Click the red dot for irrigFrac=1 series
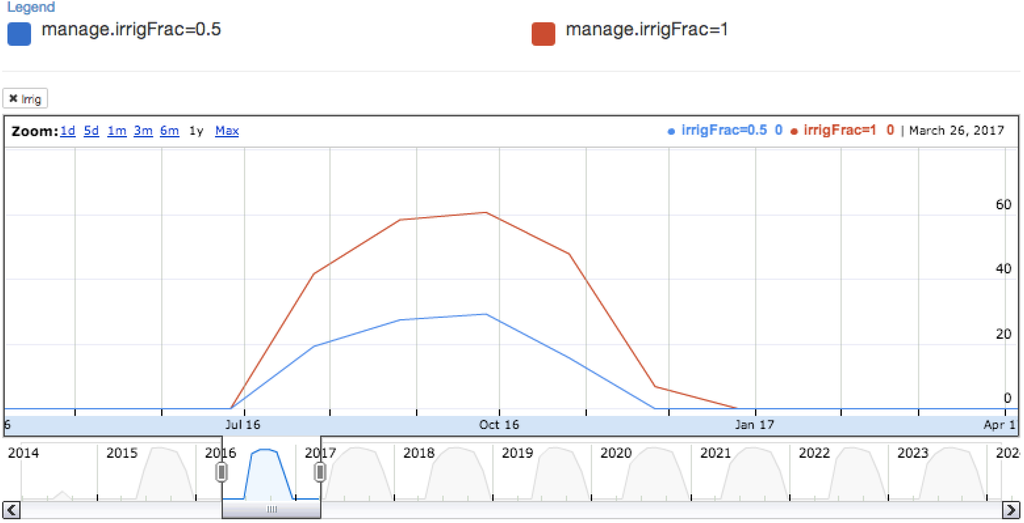1024x523 pixels. tap(794, 131)
